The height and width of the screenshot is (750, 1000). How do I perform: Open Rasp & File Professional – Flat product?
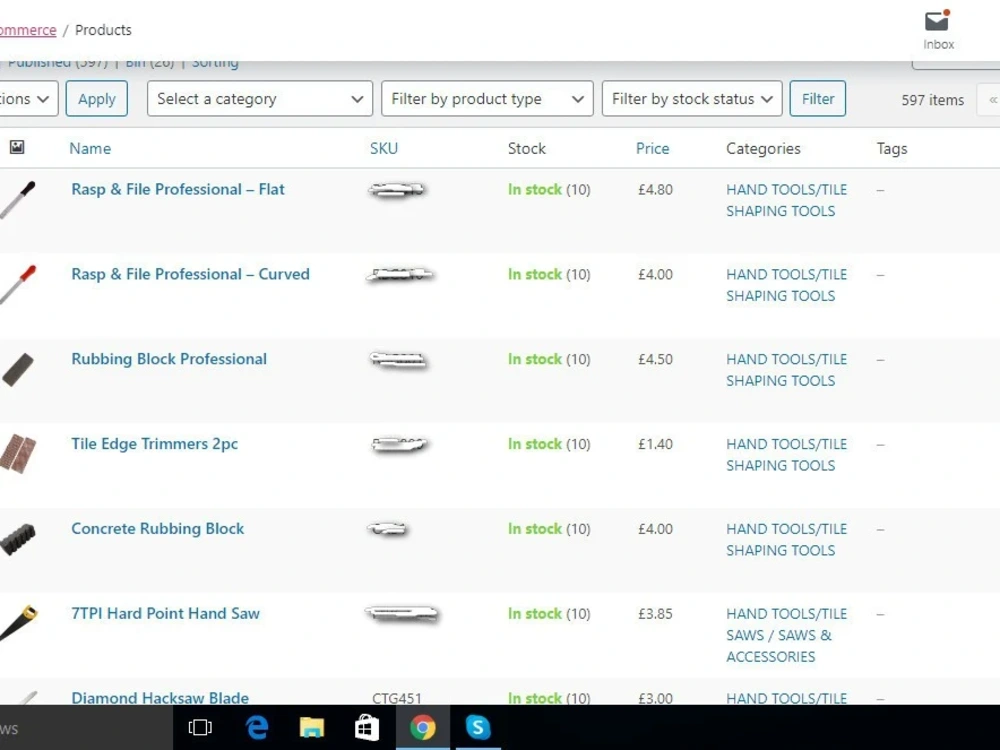point(178,189)
